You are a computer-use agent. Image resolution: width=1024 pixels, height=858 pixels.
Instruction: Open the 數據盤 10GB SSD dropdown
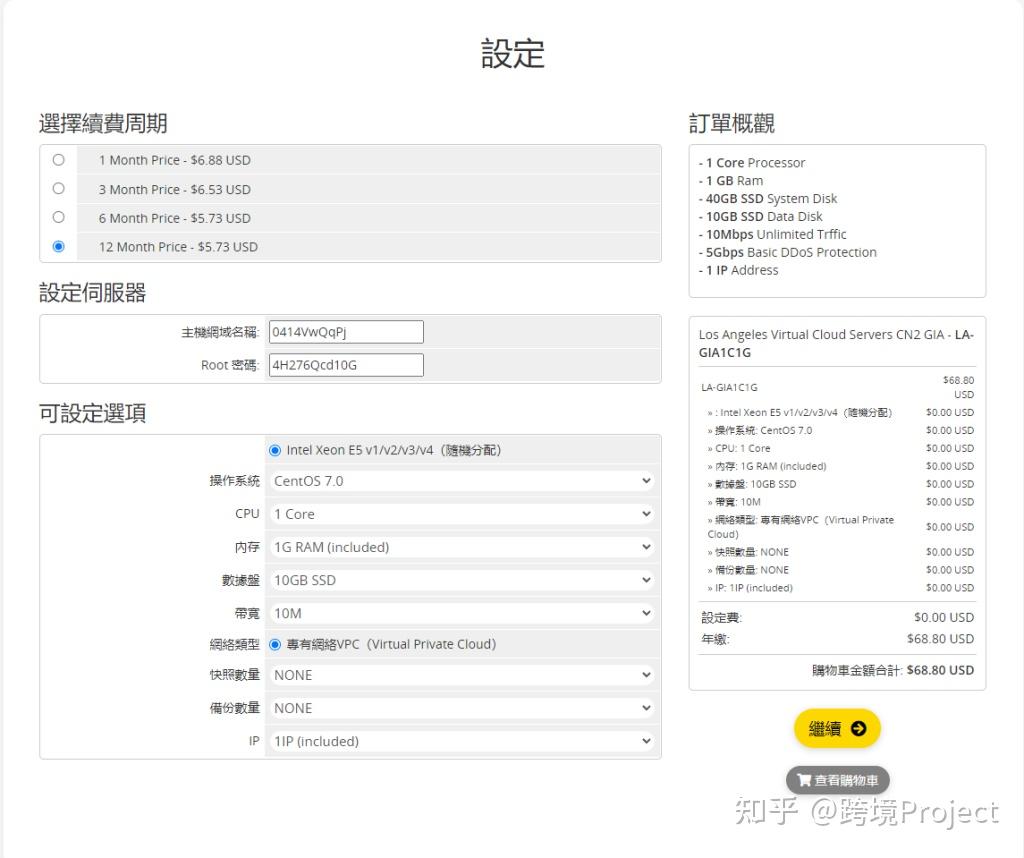tap(460, 579)
